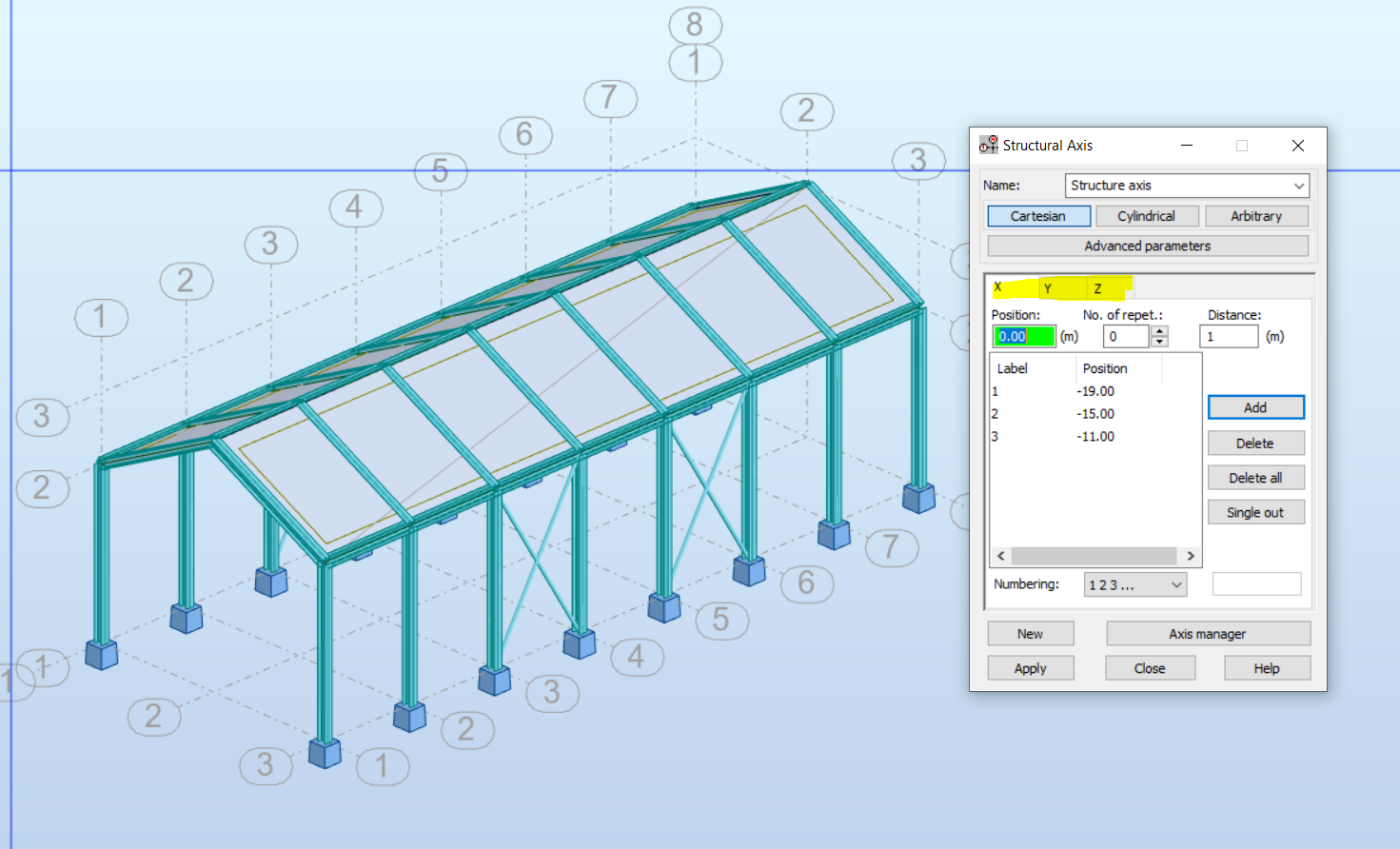1400x849 pixels.
Task: Open Advanced parameters
Action: (1148, 246)
